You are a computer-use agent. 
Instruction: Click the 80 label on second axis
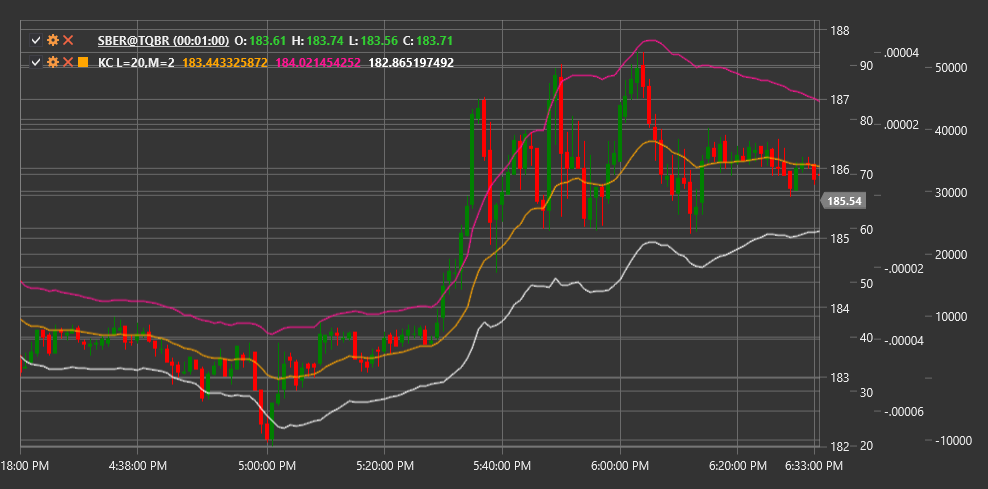coord(866,120)
